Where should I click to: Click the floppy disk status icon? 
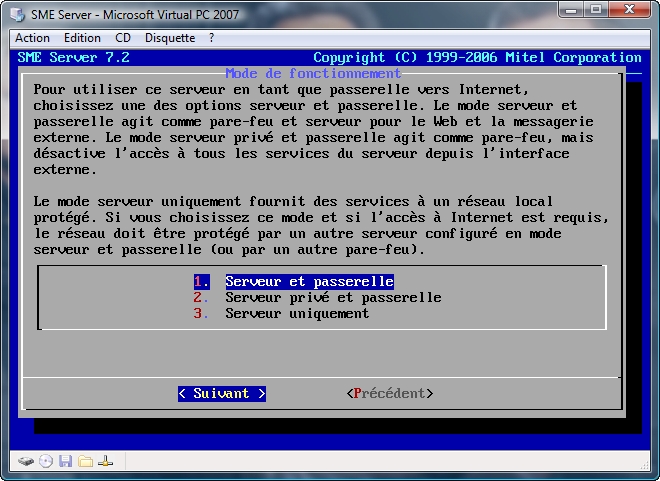tap(65, 461)
